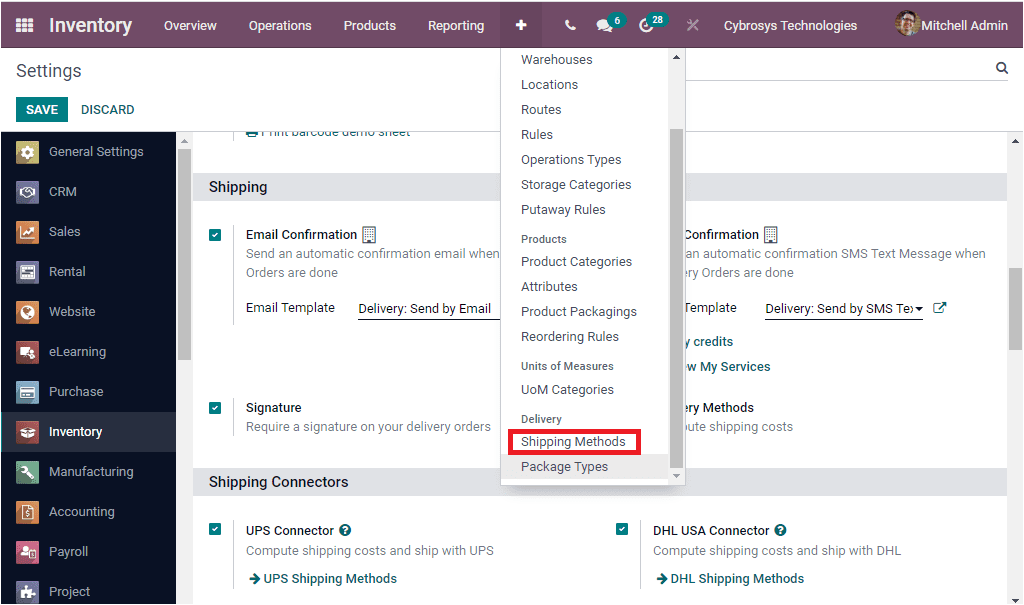Switch to the Reporting menu
Image resolution: width=1024 pixels, height=605 pixels.
click(x=456, y=25)
